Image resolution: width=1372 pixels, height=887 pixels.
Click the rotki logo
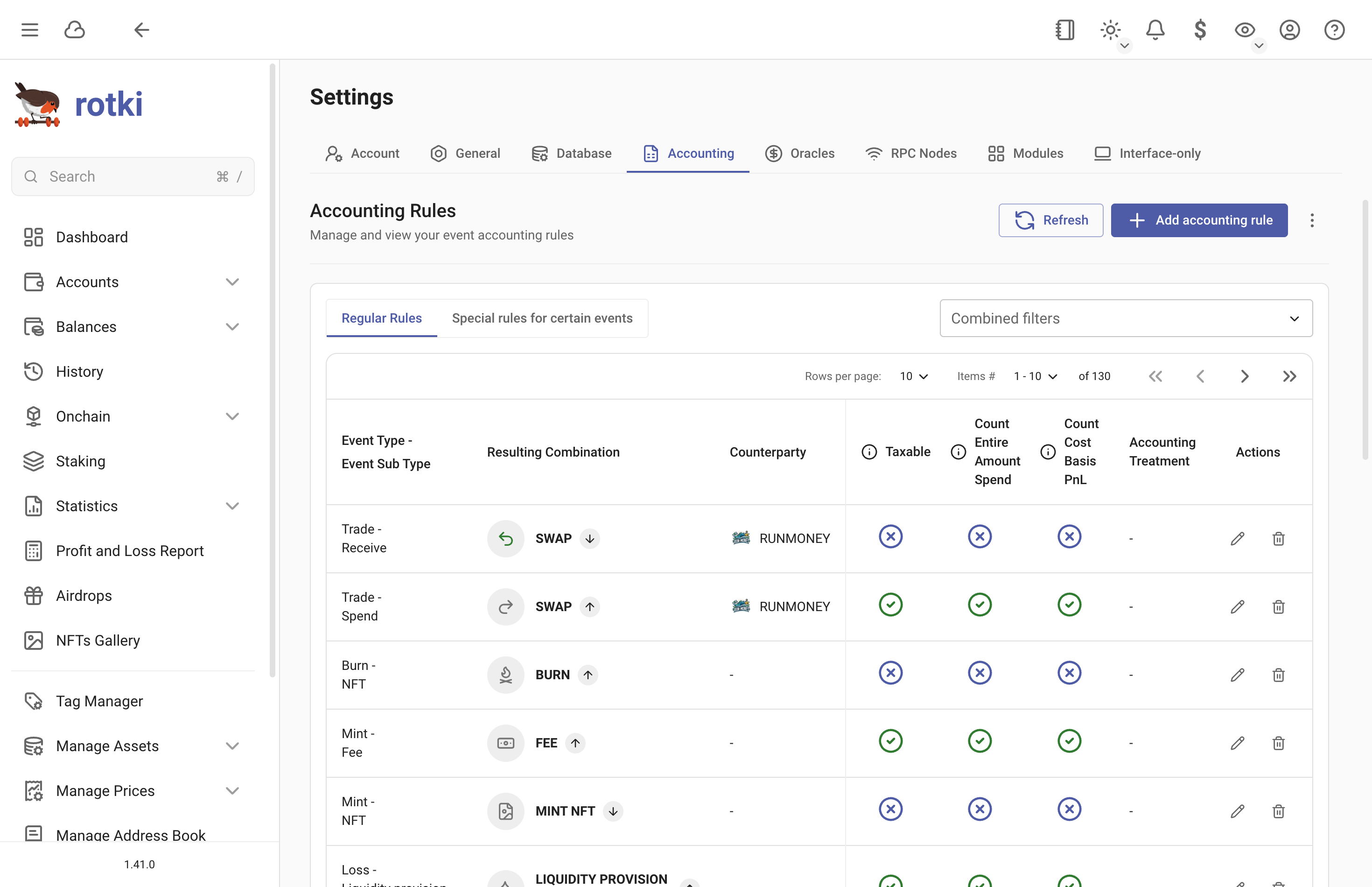[79, 104]
